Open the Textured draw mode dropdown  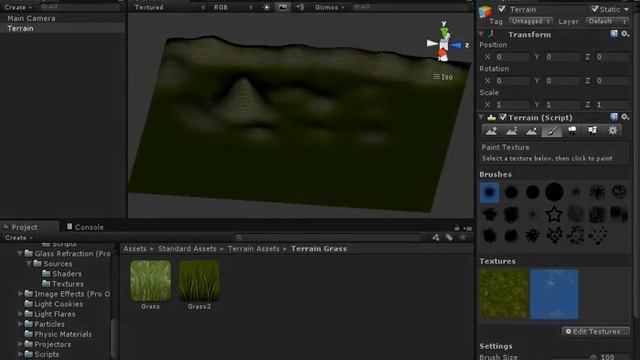point(169,7)
